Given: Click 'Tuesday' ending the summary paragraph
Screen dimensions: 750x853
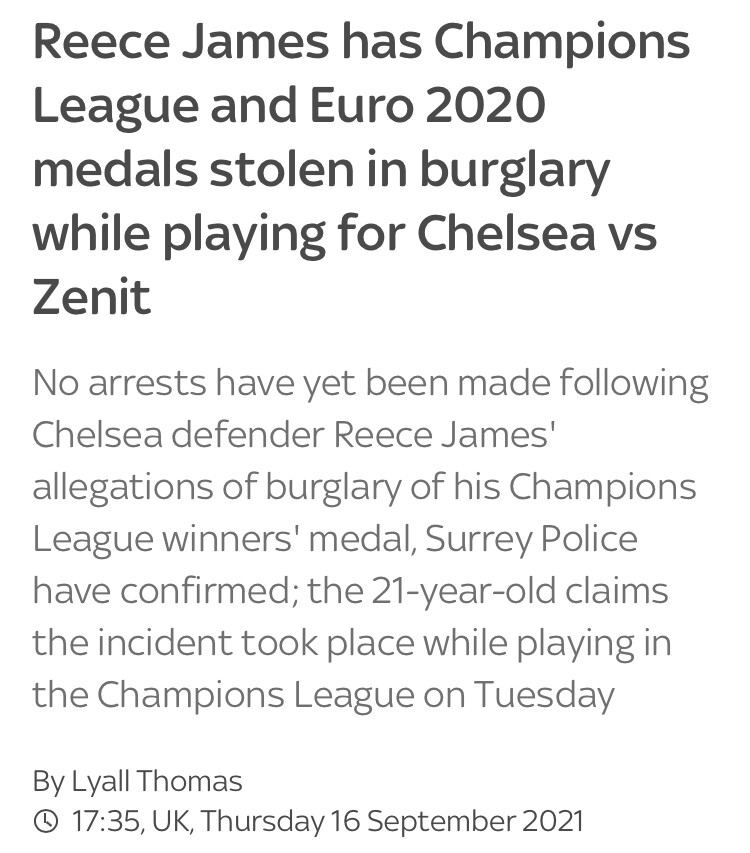Looking at the screenshot, I should tap(544, 696).
